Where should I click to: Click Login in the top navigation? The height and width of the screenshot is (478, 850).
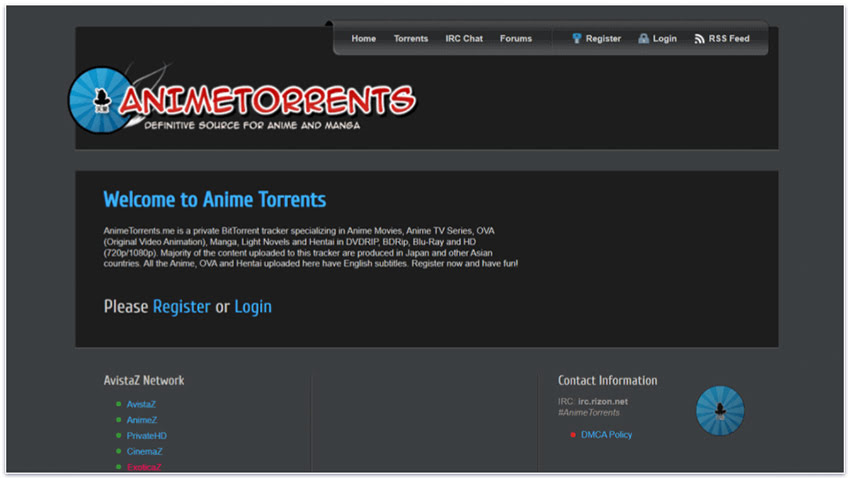664,38
